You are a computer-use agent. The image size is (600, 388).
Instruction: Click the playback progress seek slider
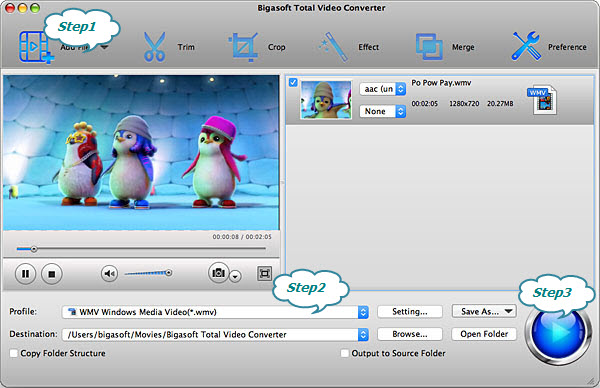[x=141, y=249]
